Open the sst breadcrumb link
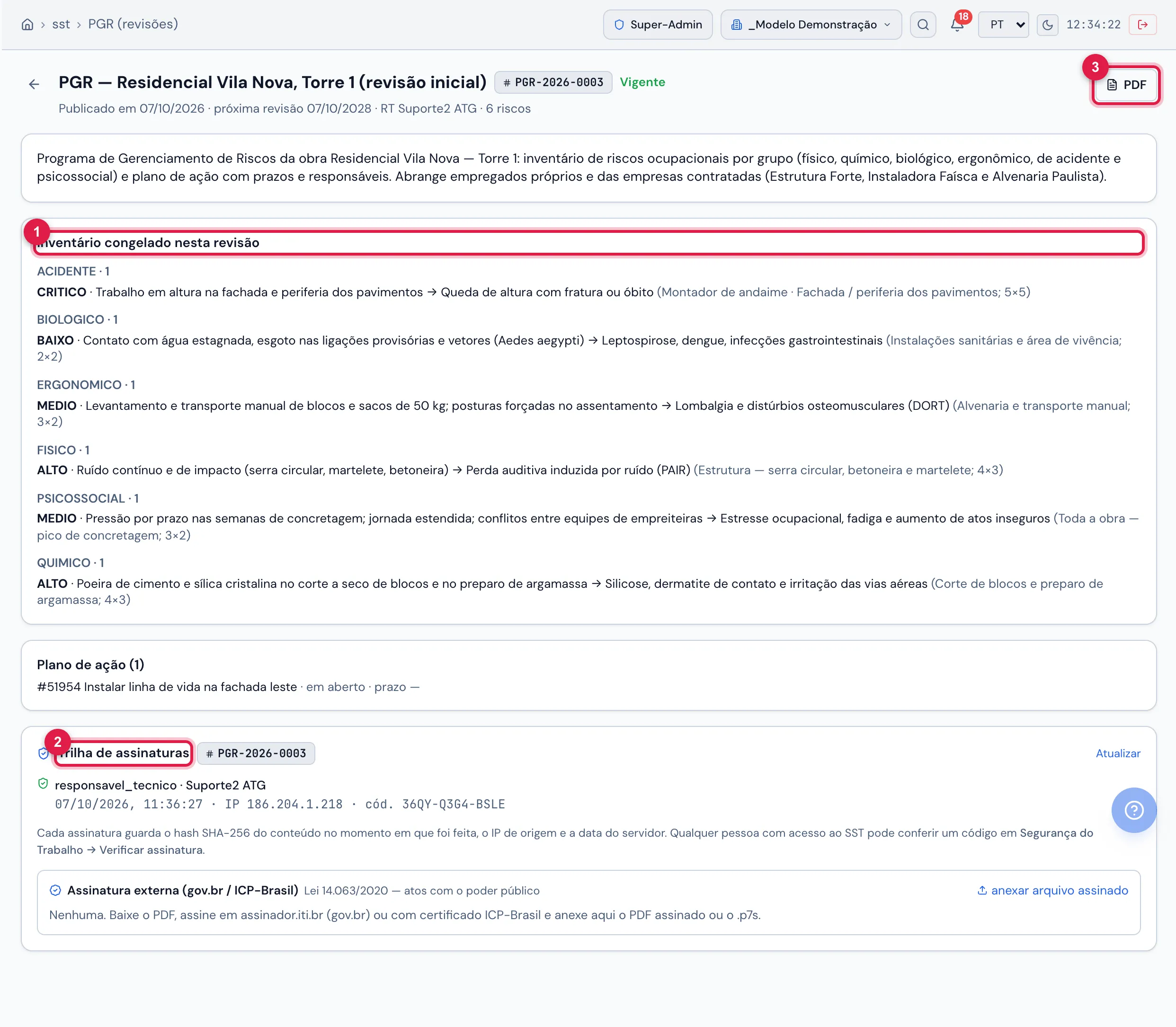This screenshot has width=1176, height=1027. tap(61, 24)
